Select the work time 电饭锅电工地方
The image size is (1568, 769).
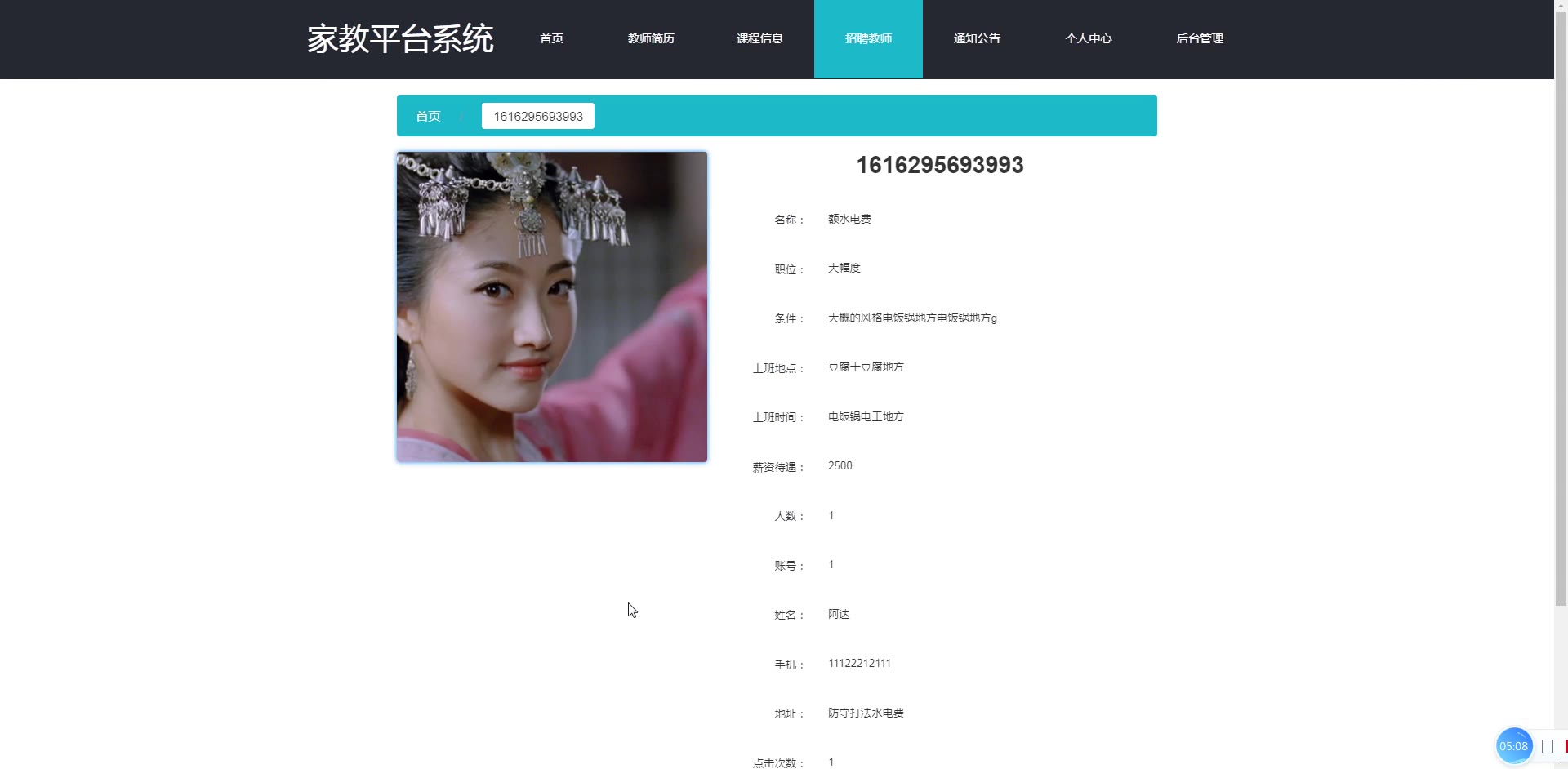click(x=866, y=416)
